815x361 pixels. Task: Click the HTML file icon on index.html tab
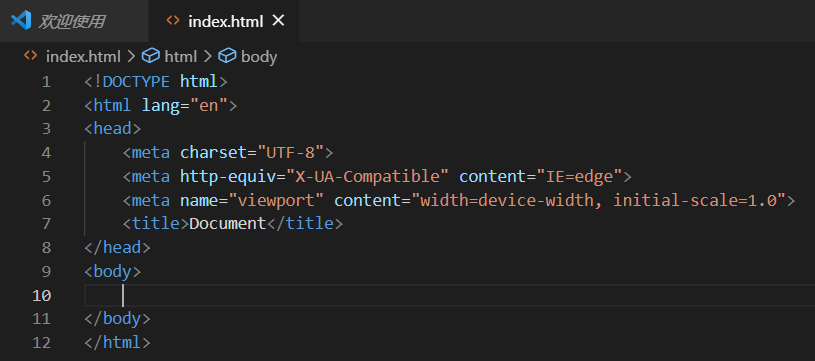point(173,21)
